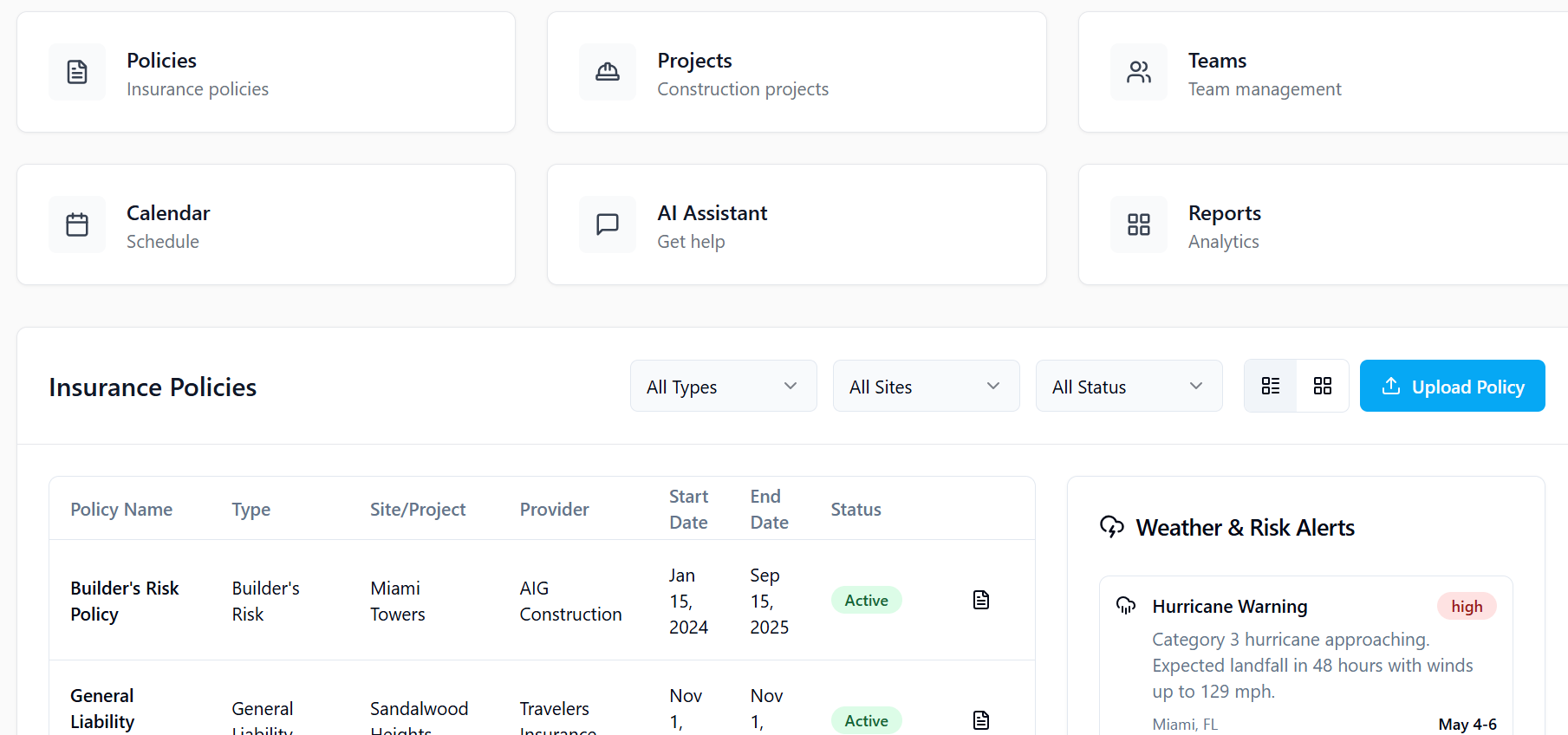Viewport: 1568px width, 735px height.
Task: Click the Upload Policy button
Action: click(x=1453, y=386)
